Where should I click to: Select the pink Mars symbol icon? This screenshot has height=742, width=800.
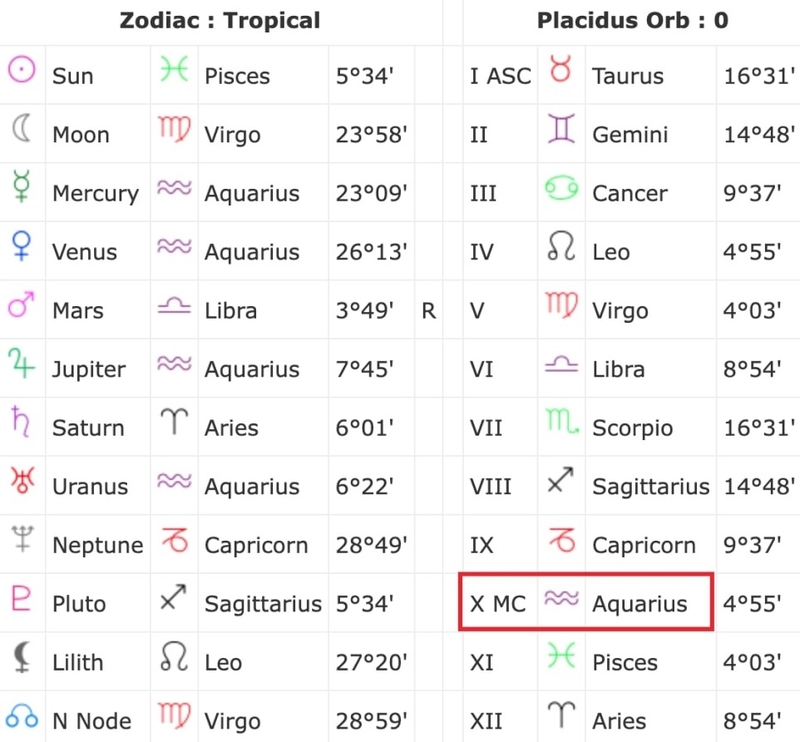(21, 305)
